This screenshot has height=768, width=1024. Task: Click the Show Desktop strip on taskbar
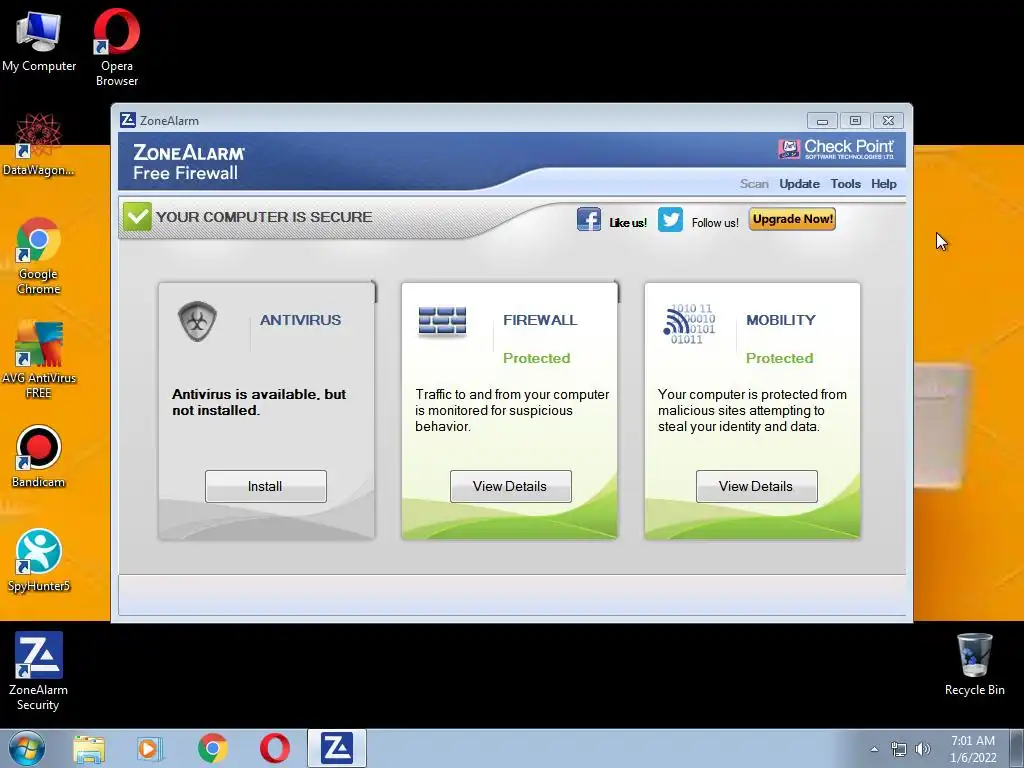click(1016, 748)
